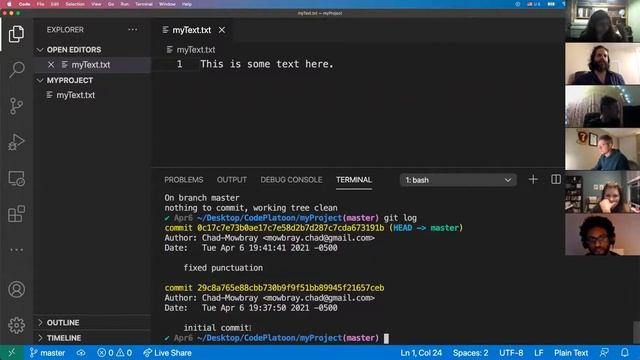Image resolution: width=640 pixels, height=360 pixels.
Task: Click 'initial commit' message in terminal
Action: pos(217,328)
